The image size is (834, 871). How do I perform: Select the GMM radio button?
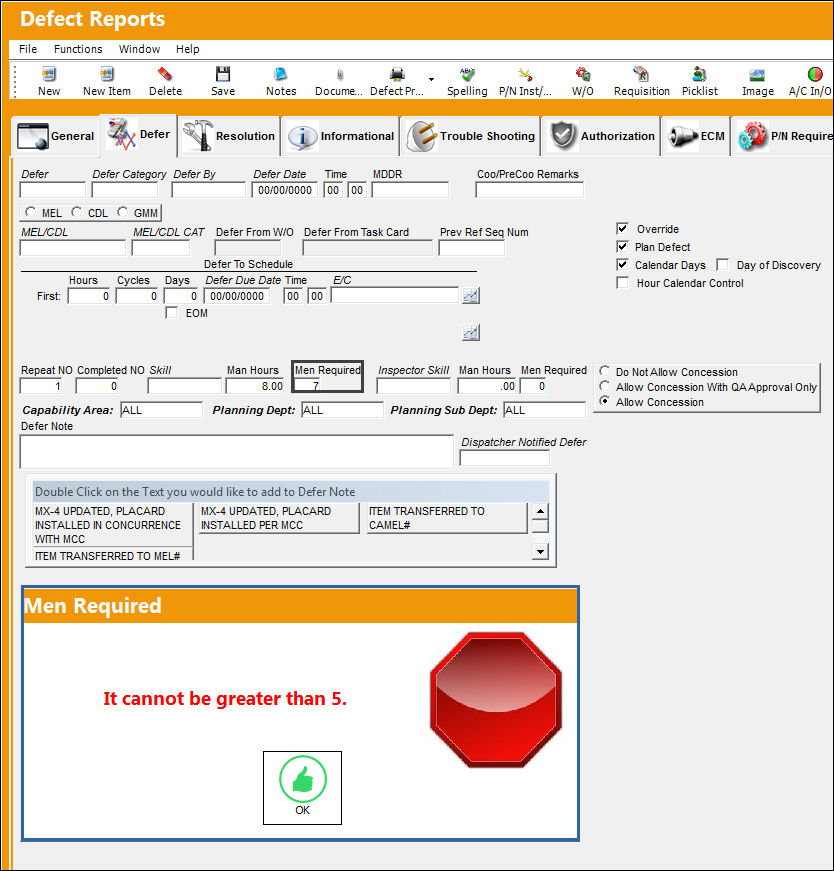[122, 212]
